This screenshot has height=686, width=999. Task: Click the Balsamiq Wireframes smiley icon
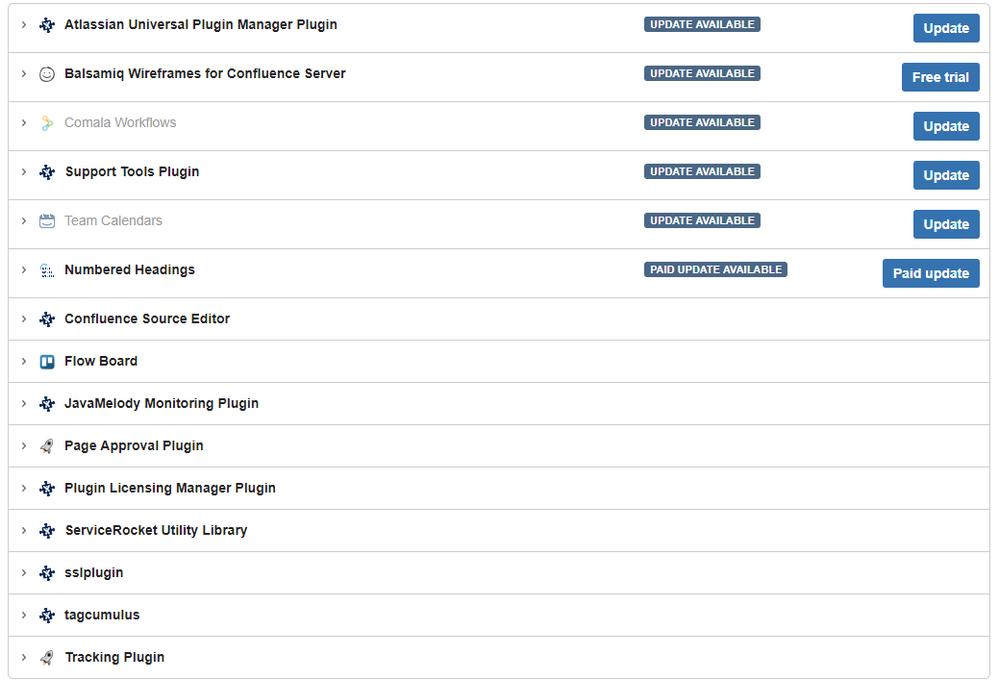(x=47, y=74)
